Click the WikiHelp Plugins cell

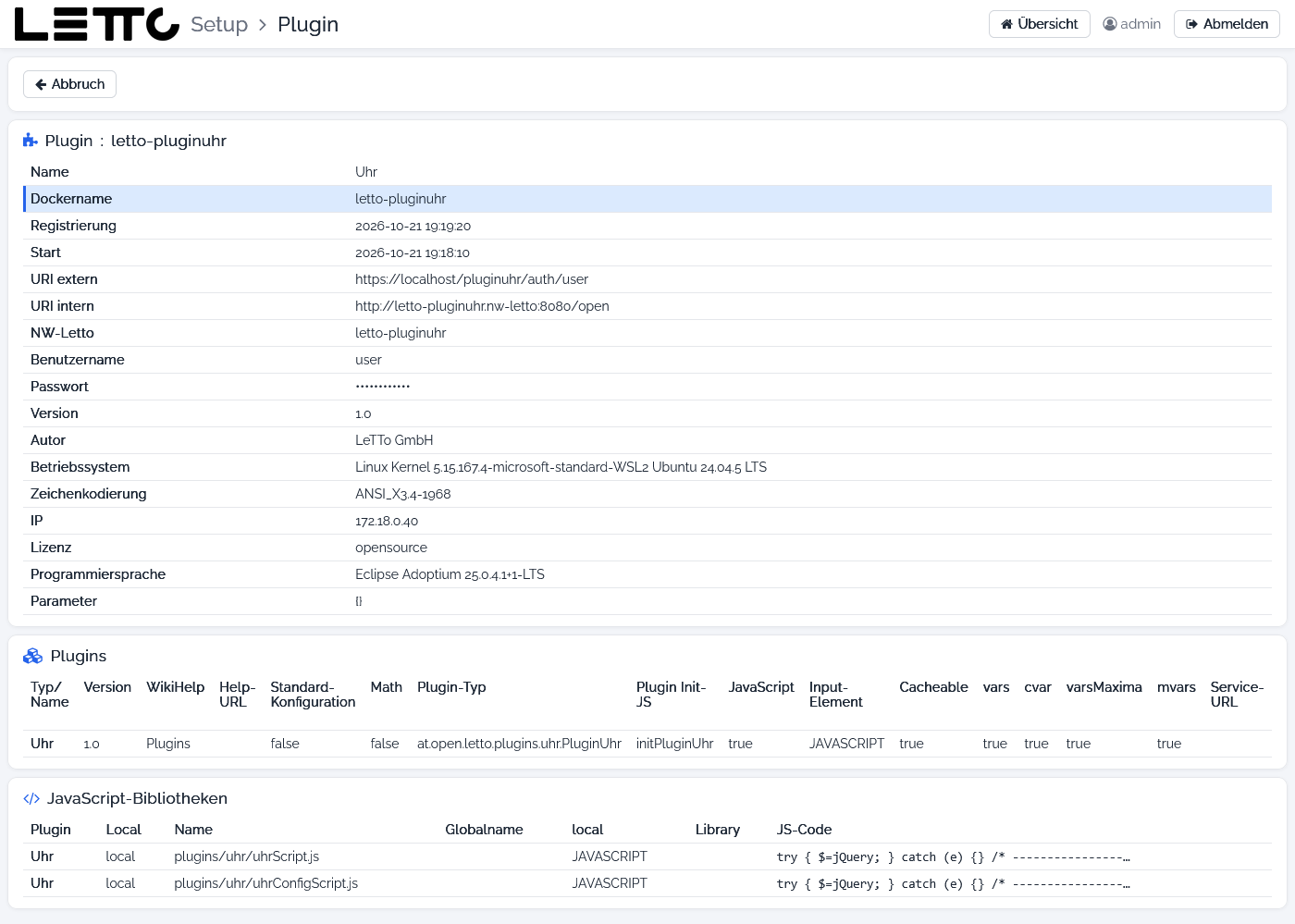168,744
